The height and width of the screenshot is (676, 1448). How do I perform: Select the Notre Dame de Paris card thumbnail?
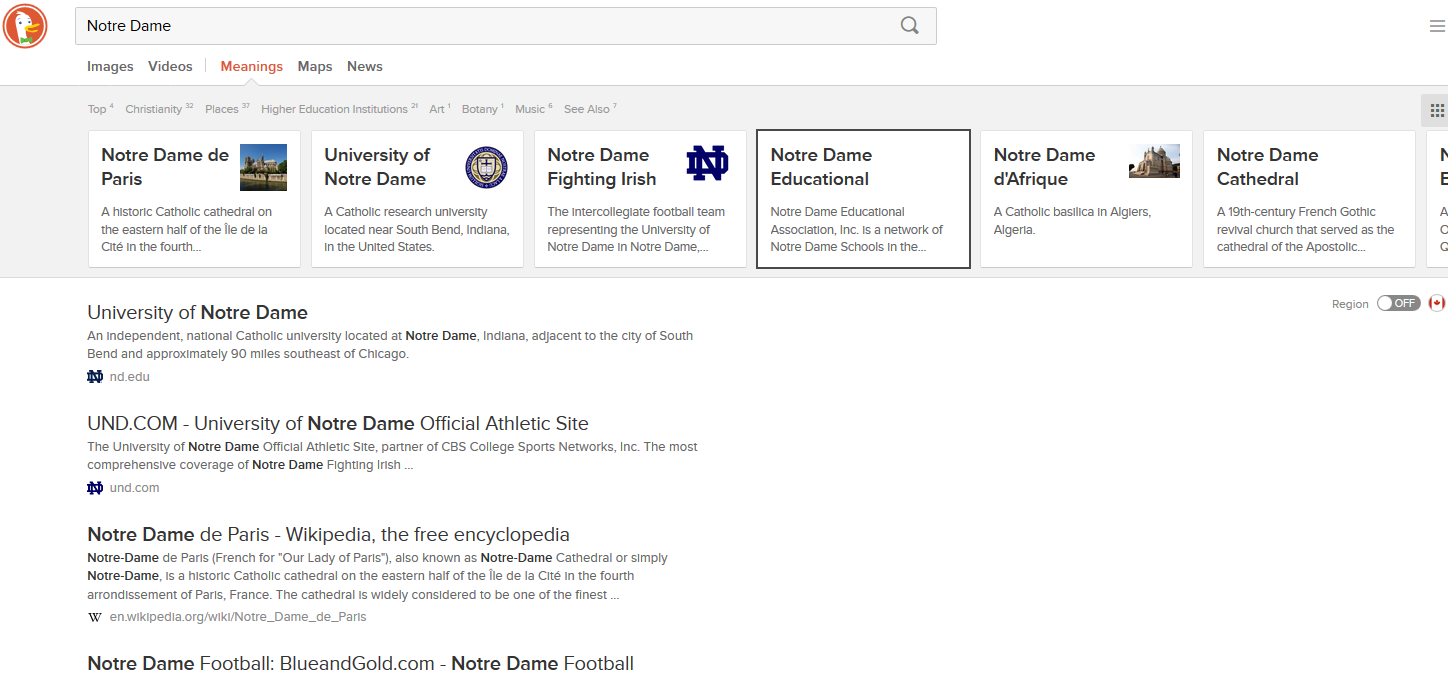(263, 167)
